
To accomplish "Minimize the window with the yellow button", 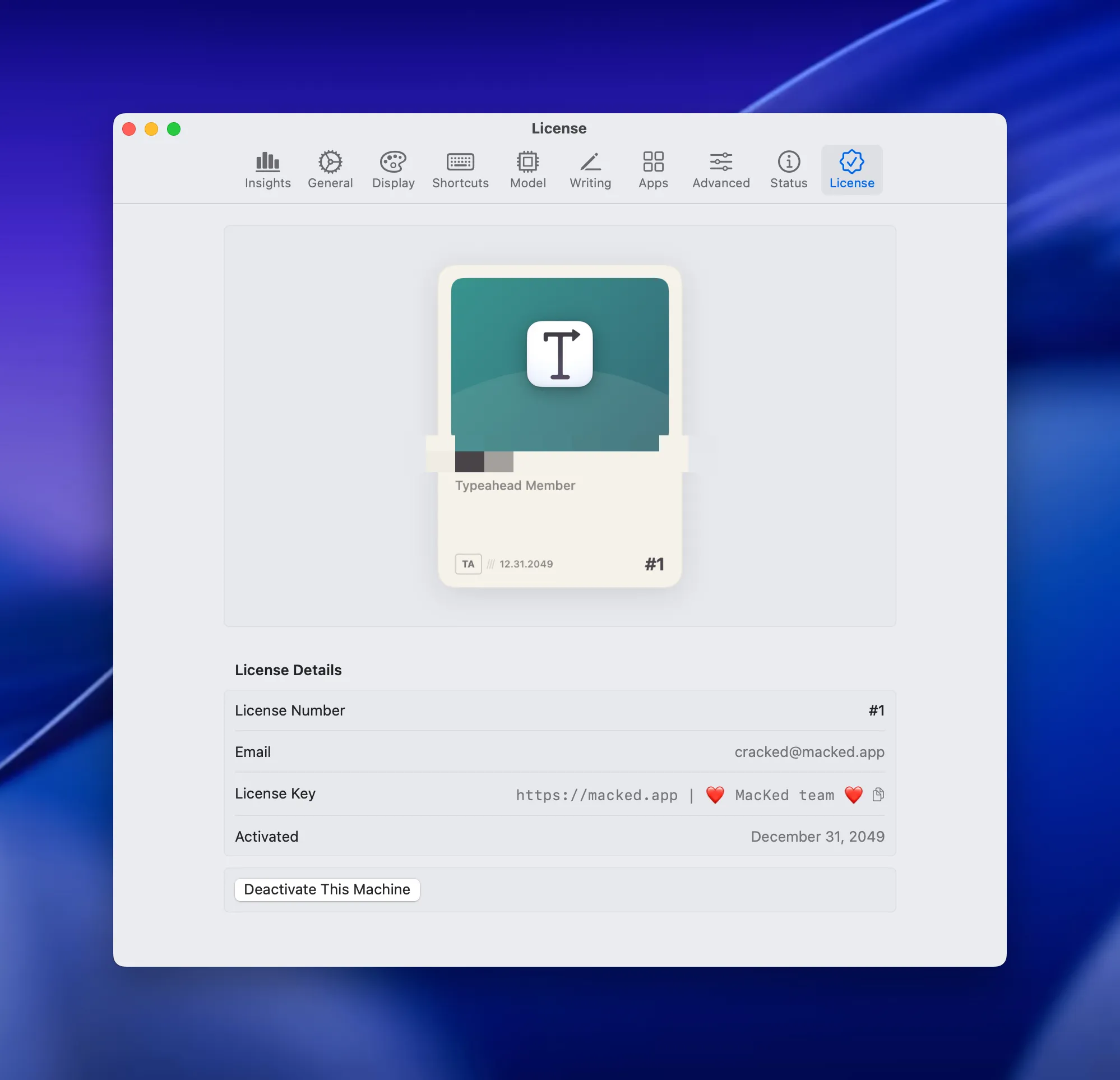I will tap(151, 129).
